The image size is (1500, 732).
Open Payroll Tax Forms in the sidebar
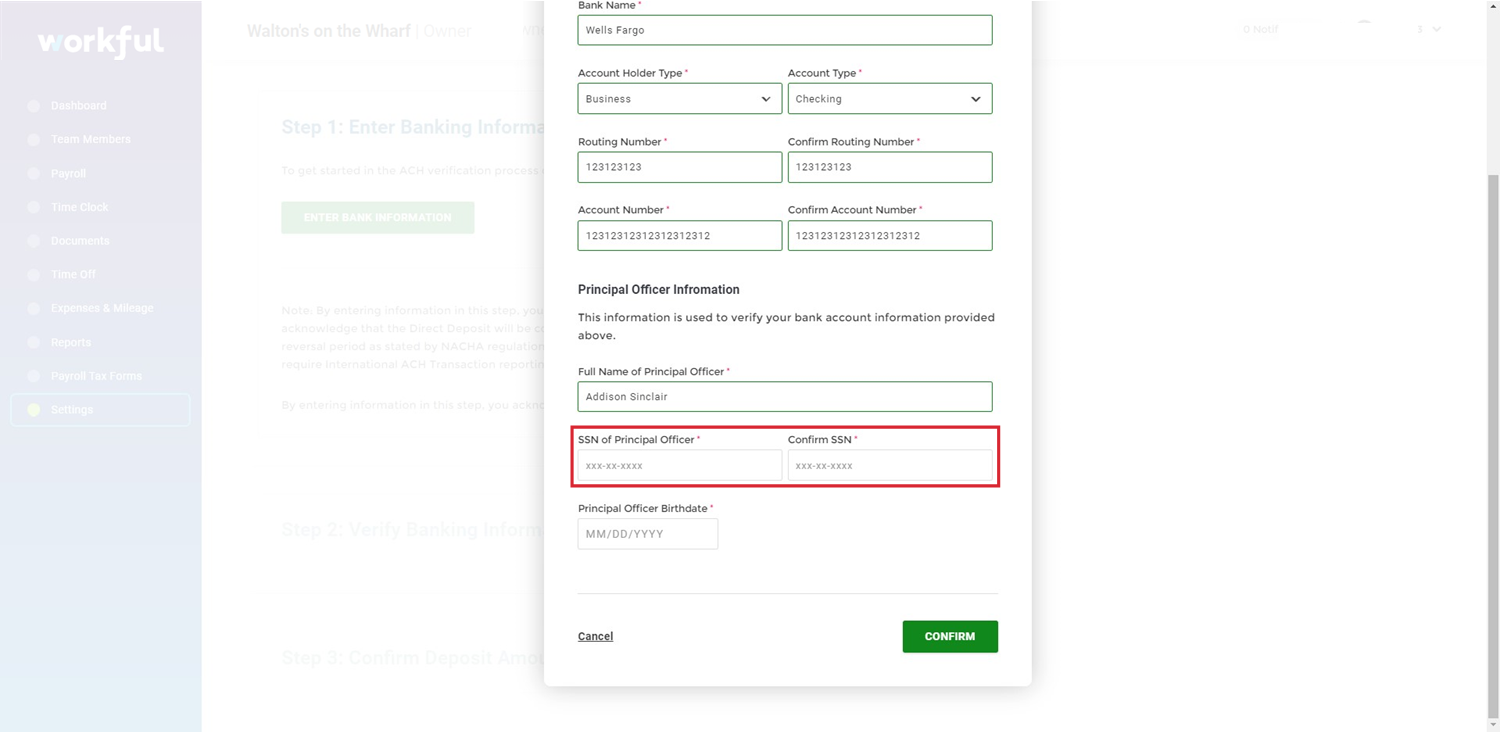click(x=97, y=376)
